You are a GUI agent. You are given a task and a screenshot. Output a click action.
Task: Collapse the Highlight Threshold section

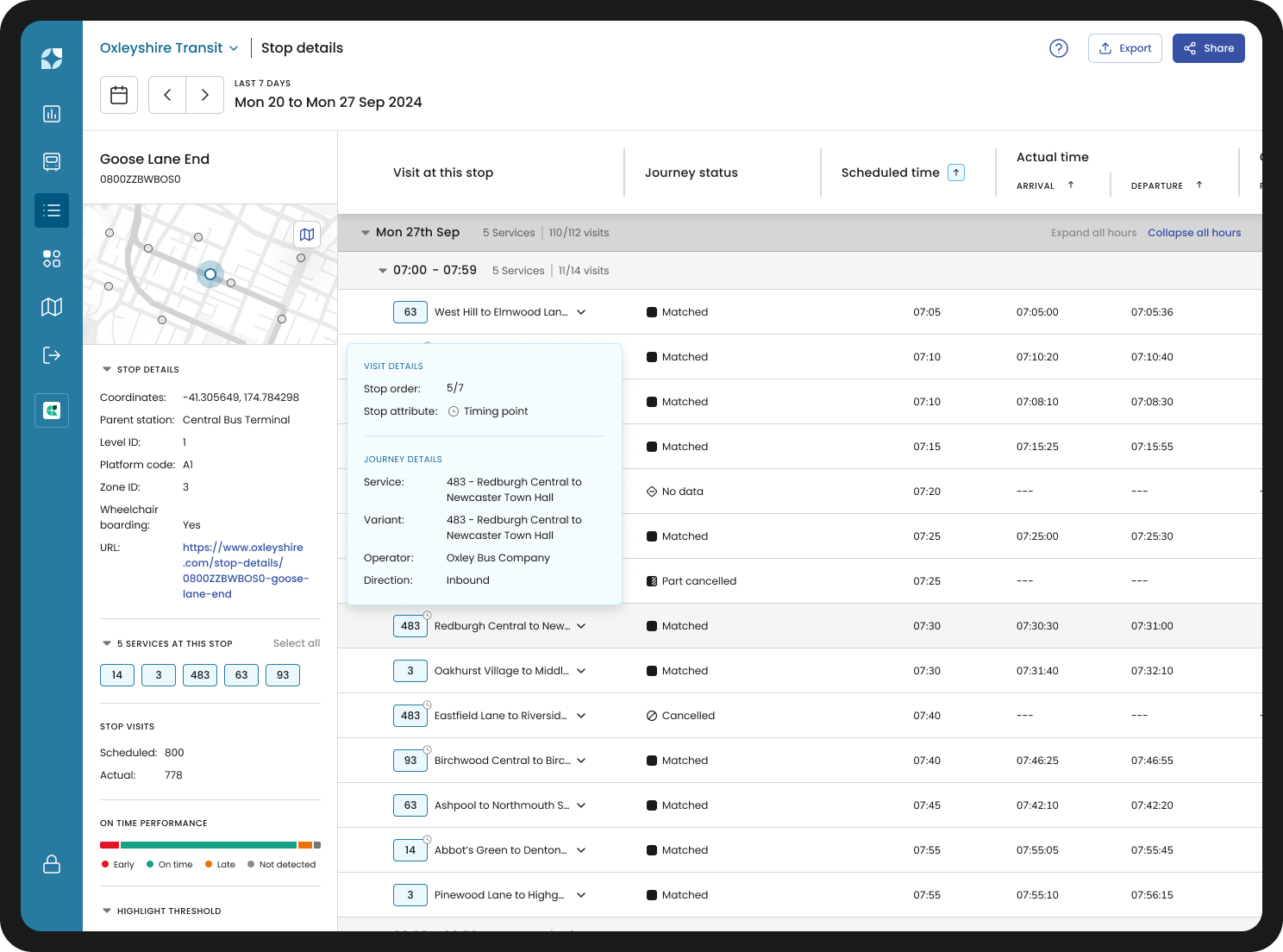click(107, 911)
